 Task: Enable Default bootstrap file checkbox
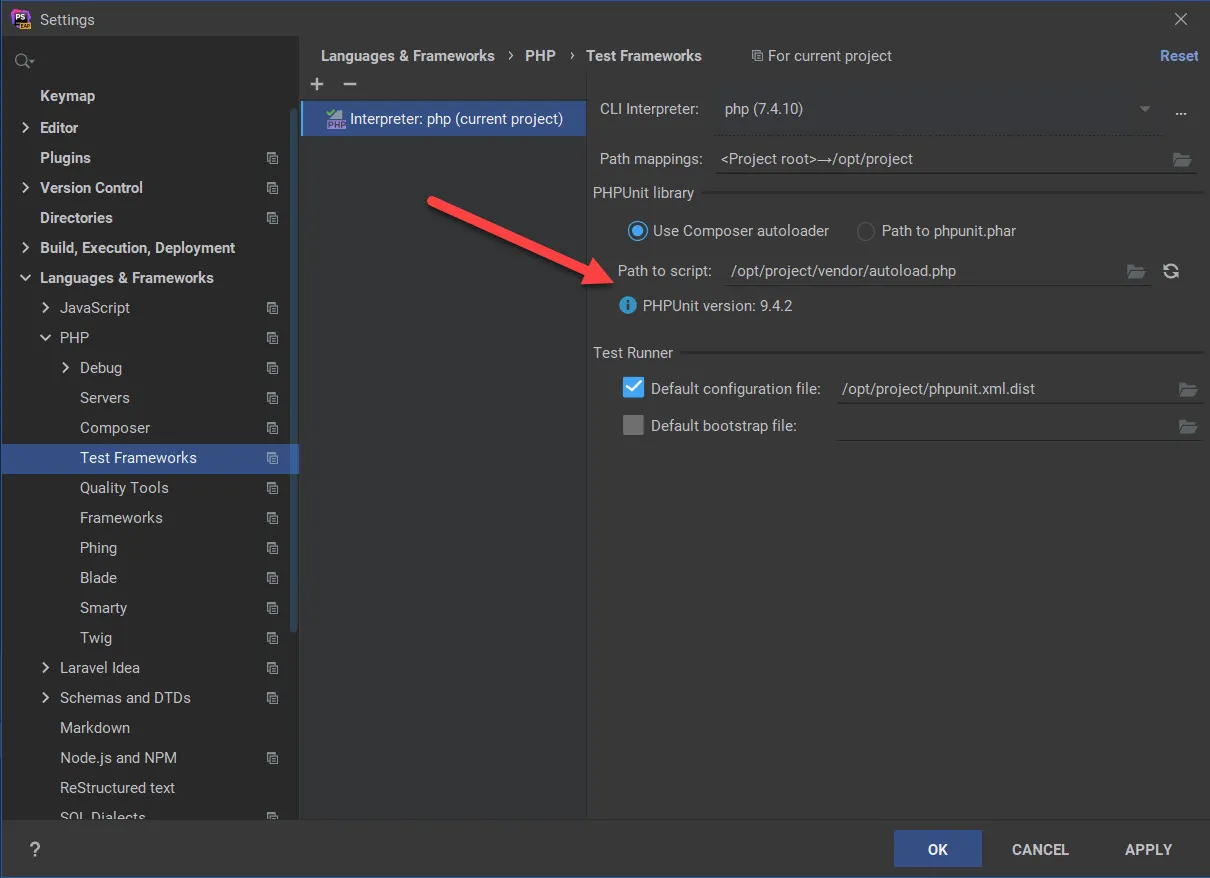click(633, 425)
